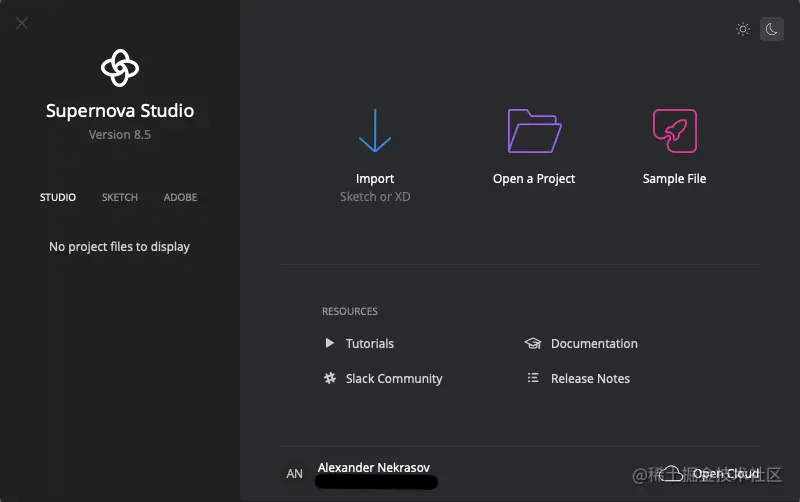Open the Tutorials link
The width and height of the screenshot is (800, 502).
point(370,343)
